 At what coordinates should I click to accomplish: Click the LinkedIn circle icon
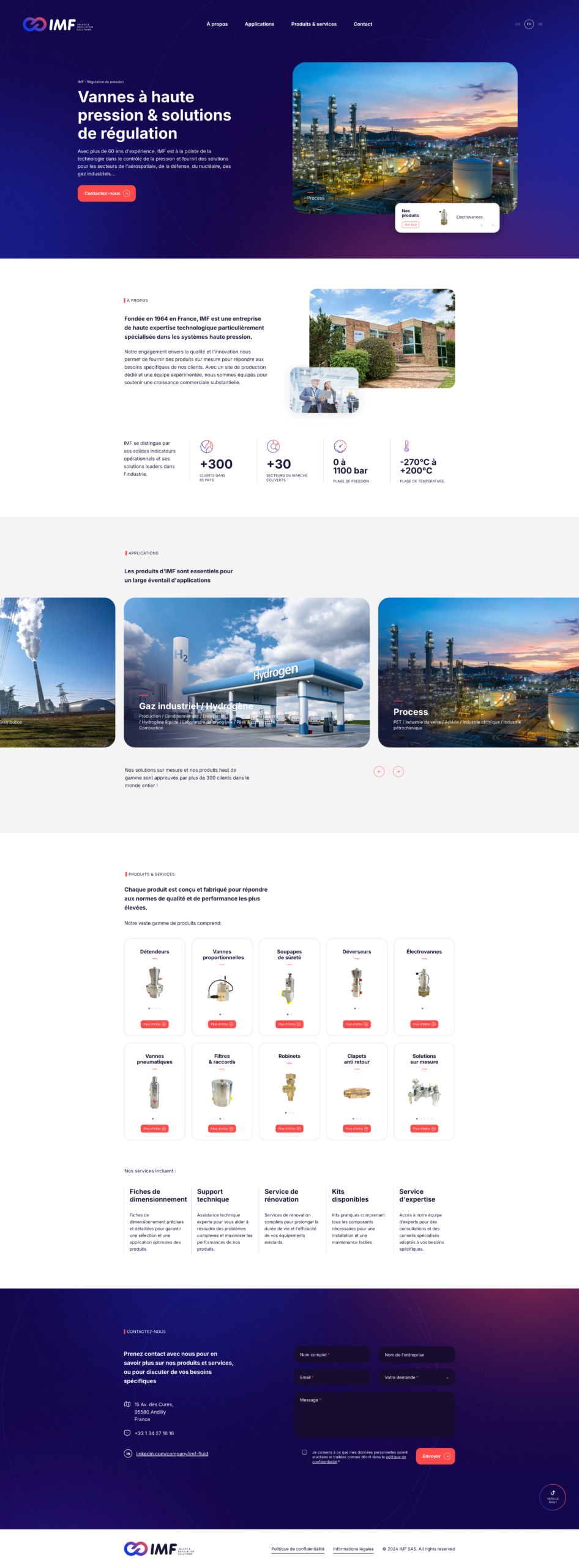click(x=128, y=1453)
